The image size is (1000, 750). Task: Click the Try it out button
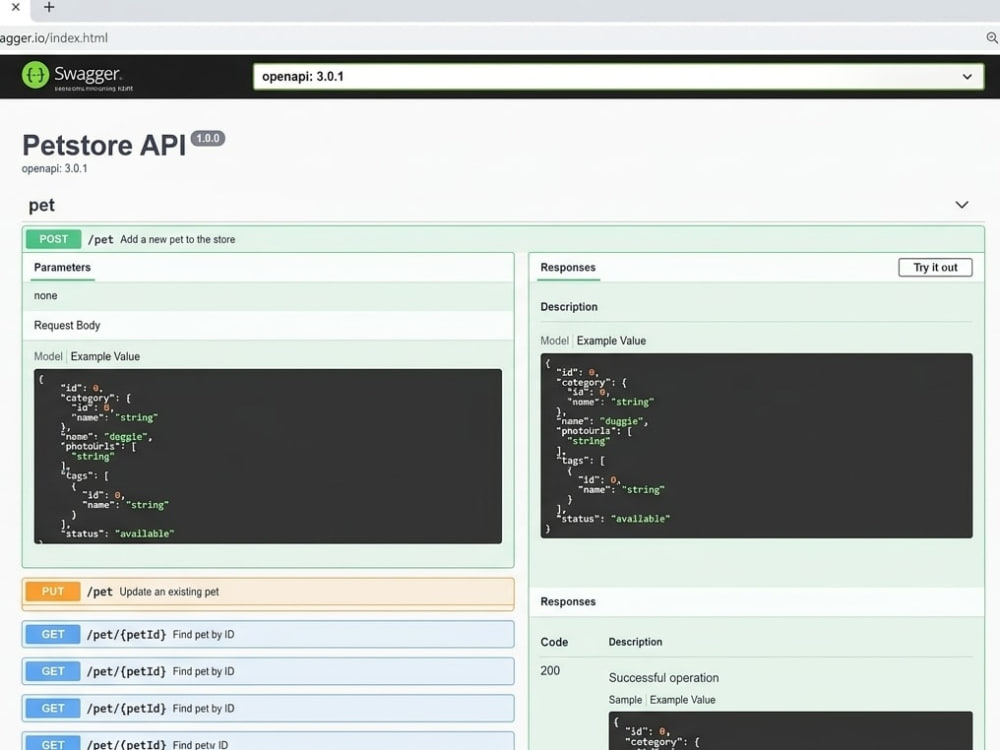(935, 267)
